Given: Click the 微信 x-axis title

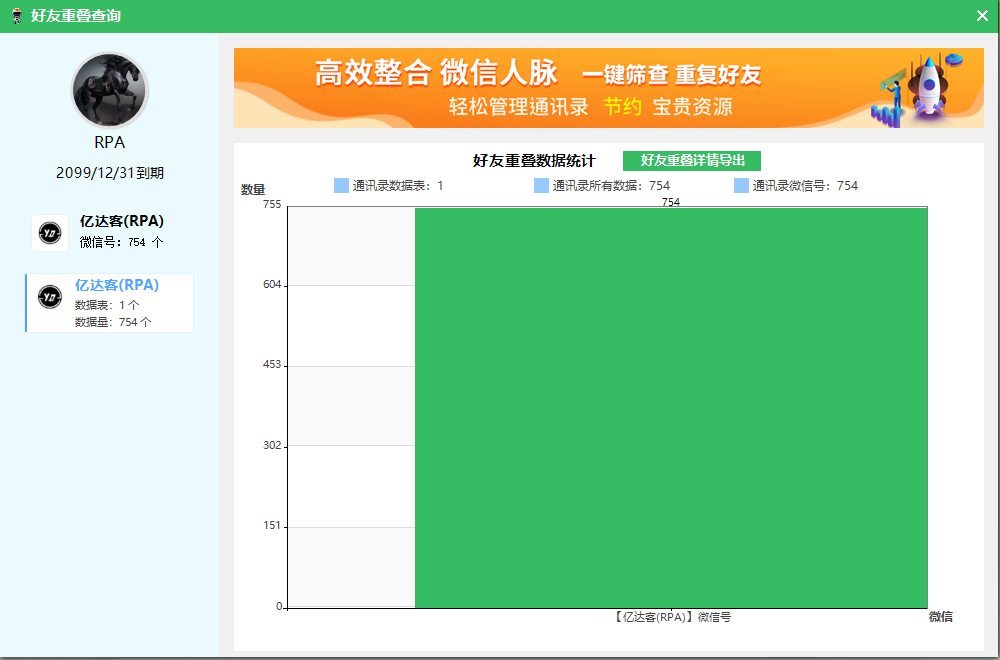Looking at the screenshot, I should click(x=941, y=617).
